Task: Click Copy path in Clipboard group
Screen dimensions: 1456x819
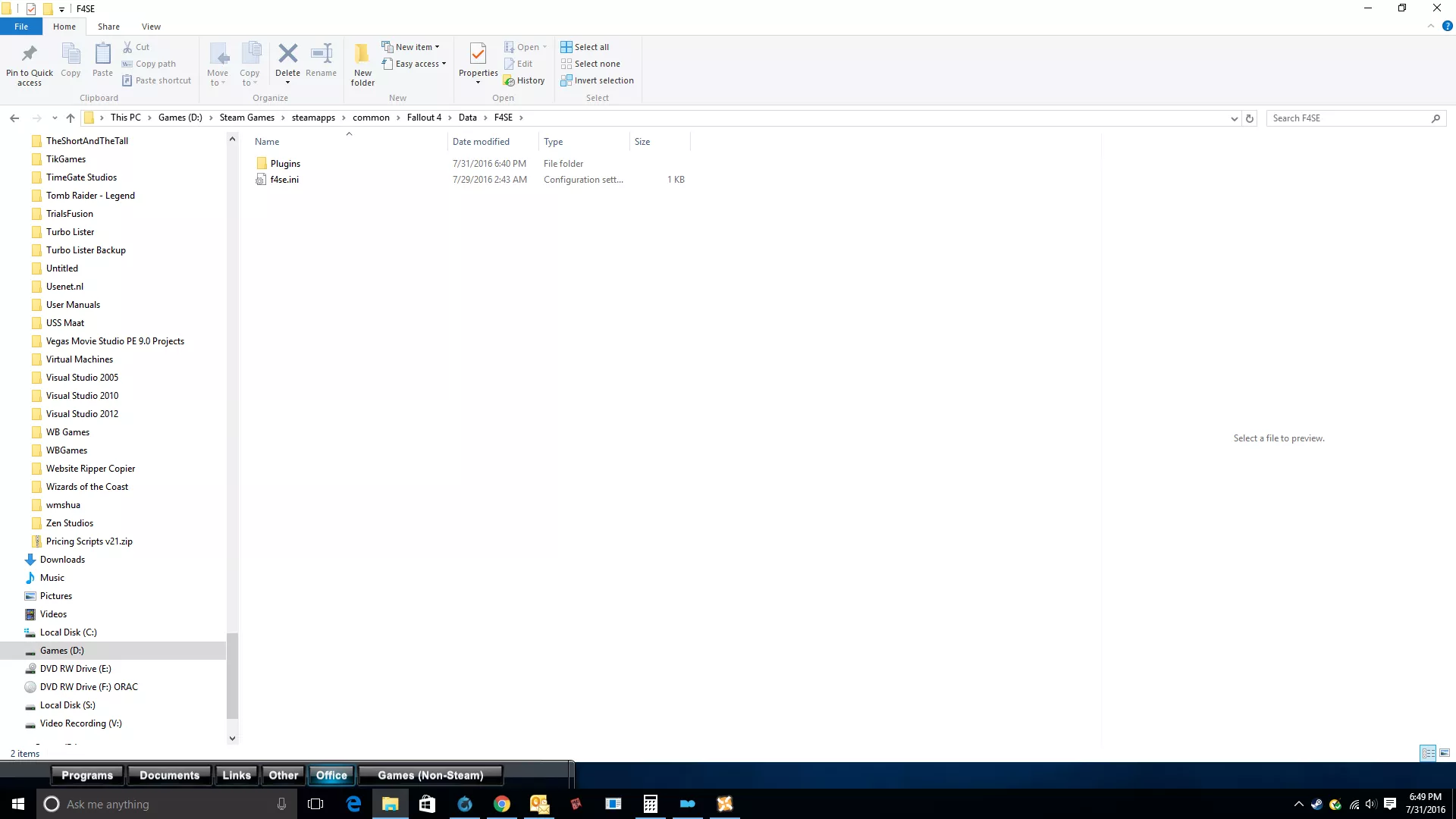Action: (149, 64)
